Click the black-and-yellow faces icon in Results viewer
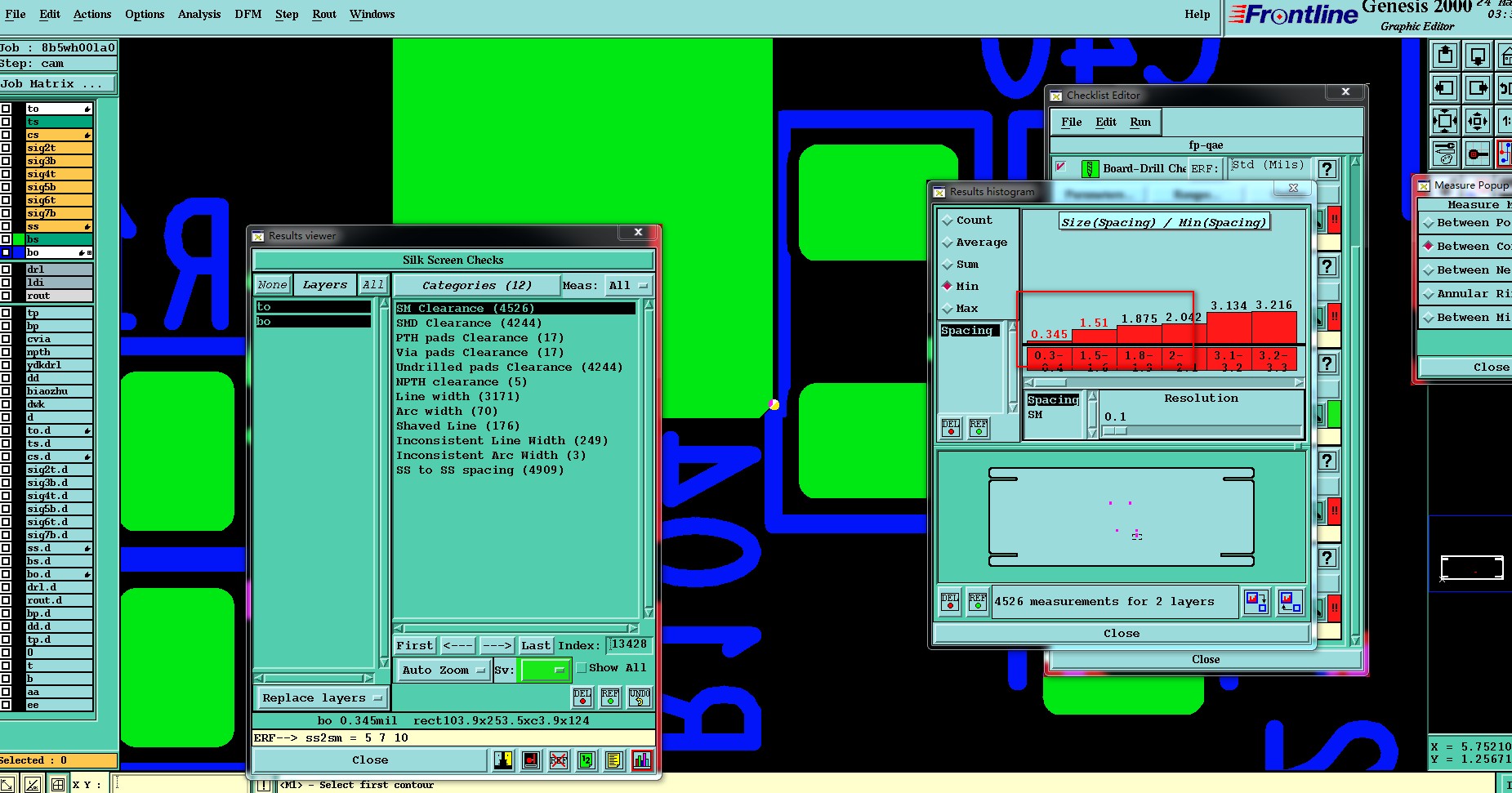The height and width of the screenshot is (793, 1512). click(x=503, y=760)
